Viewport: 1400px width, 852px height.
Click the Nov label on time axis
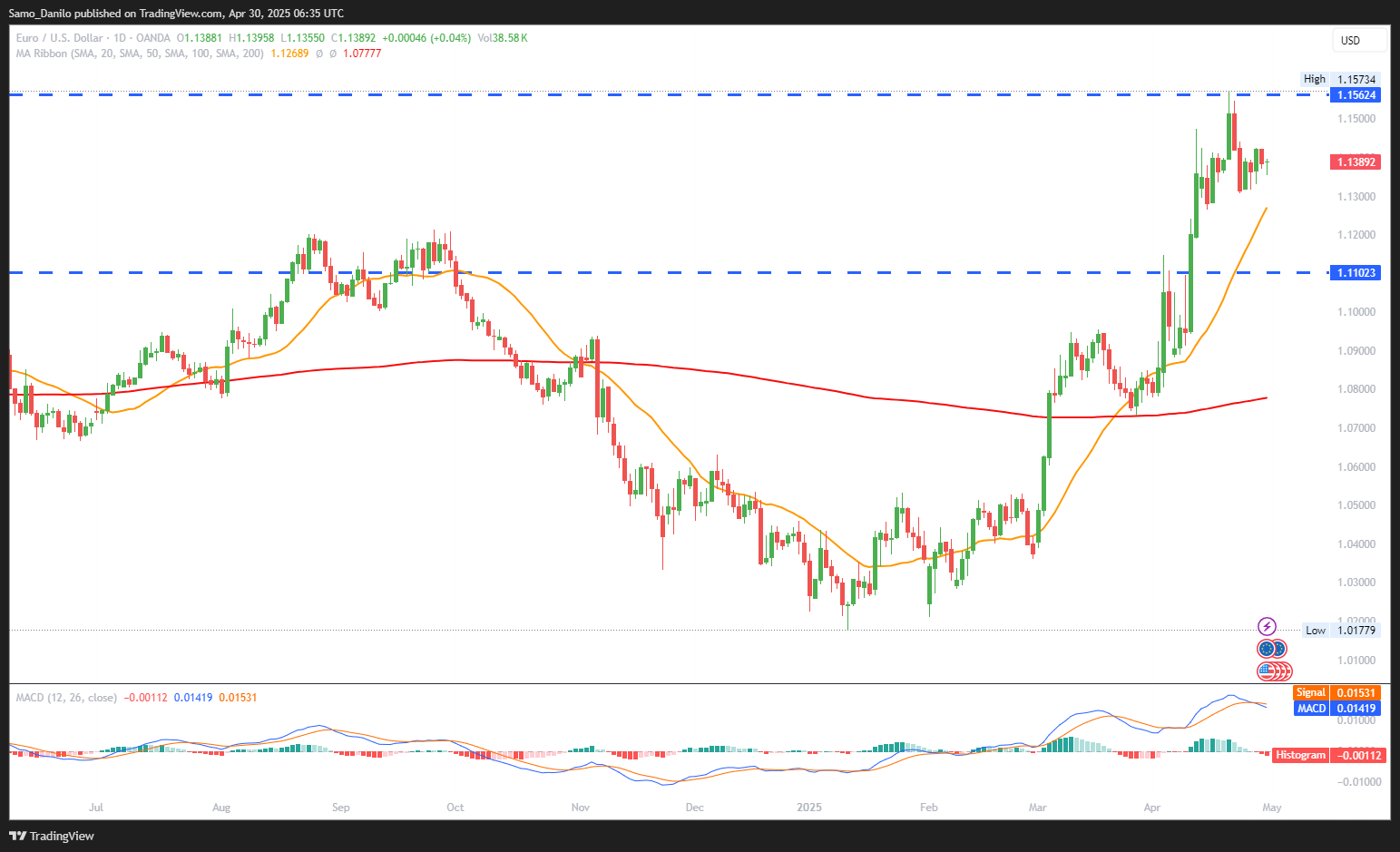[x=581, y=808]
